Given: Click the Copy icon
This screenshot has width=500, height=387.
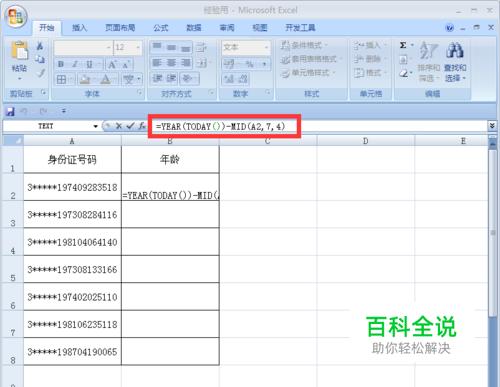Looking at the screenshot, I should (40, 59).
